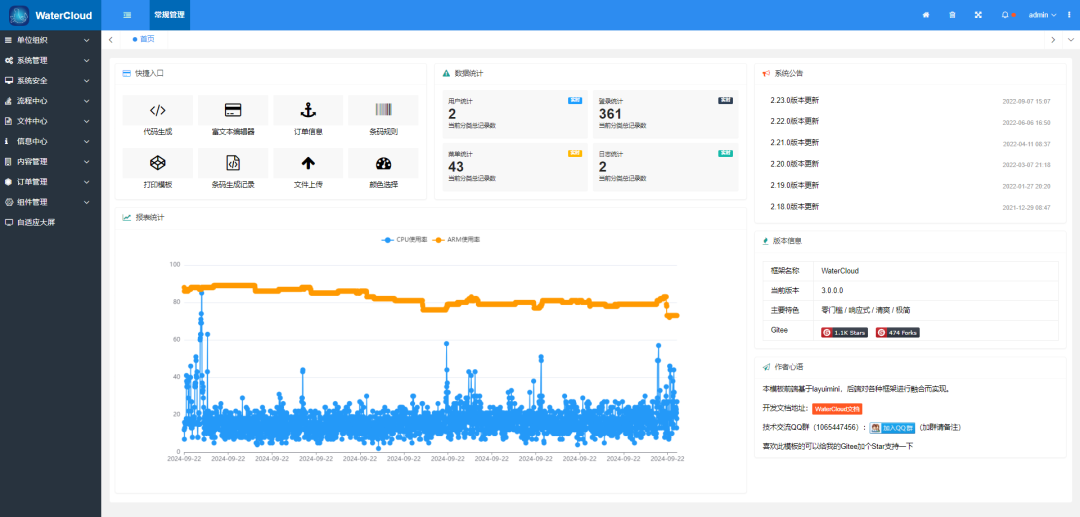Click the 1.1K Stars Gitee badge
This screenshot has height=517, width=1080.
coord(844,332)
